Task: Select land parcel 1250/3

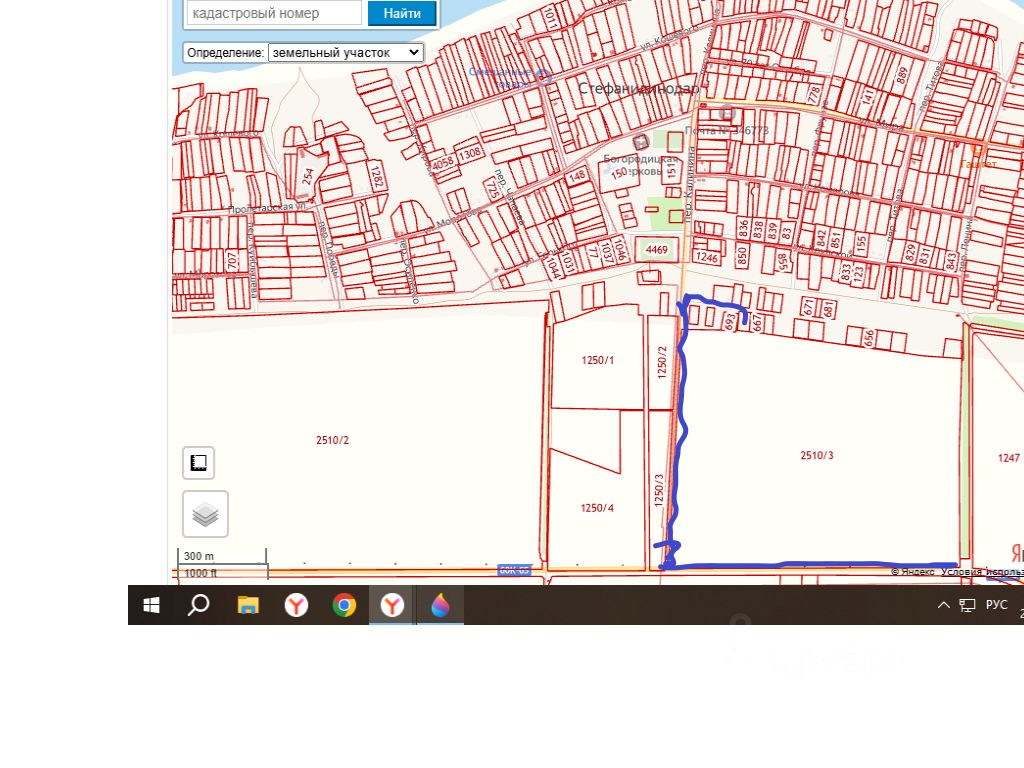Action: (659, 490)
